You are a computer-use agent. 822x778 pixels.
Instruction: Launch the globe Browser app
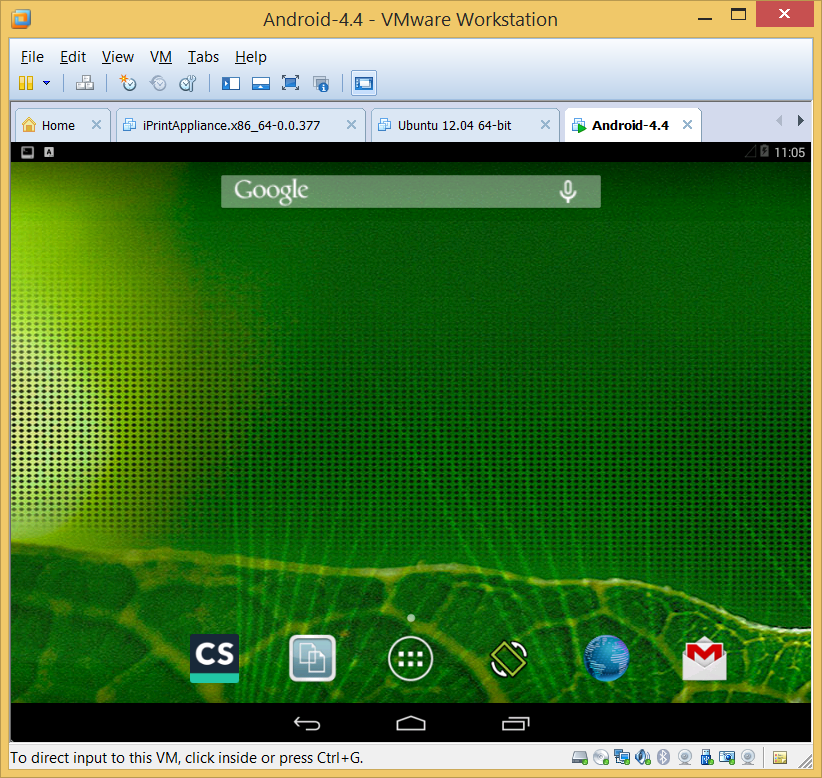point(607,658)
